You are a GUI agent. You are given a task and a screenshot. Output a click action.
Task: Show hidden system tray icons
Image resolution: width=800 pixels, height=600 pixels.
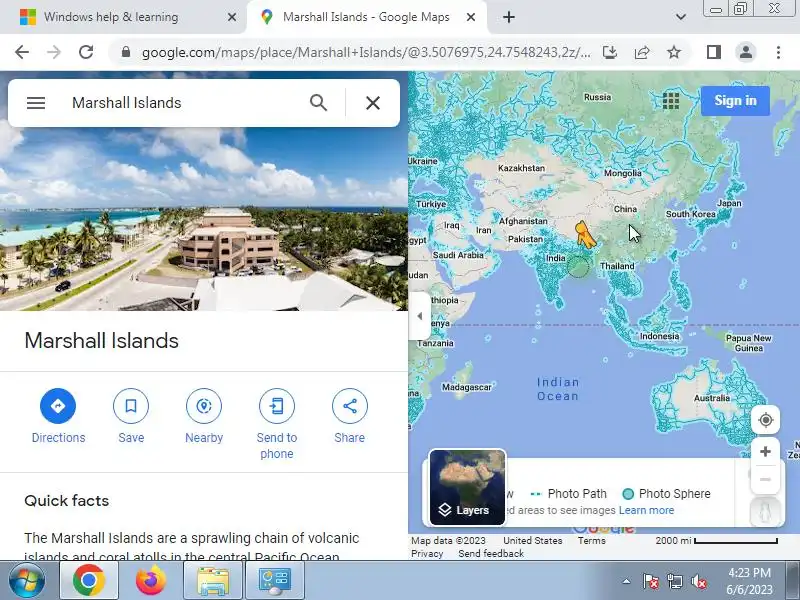[627, 581]
